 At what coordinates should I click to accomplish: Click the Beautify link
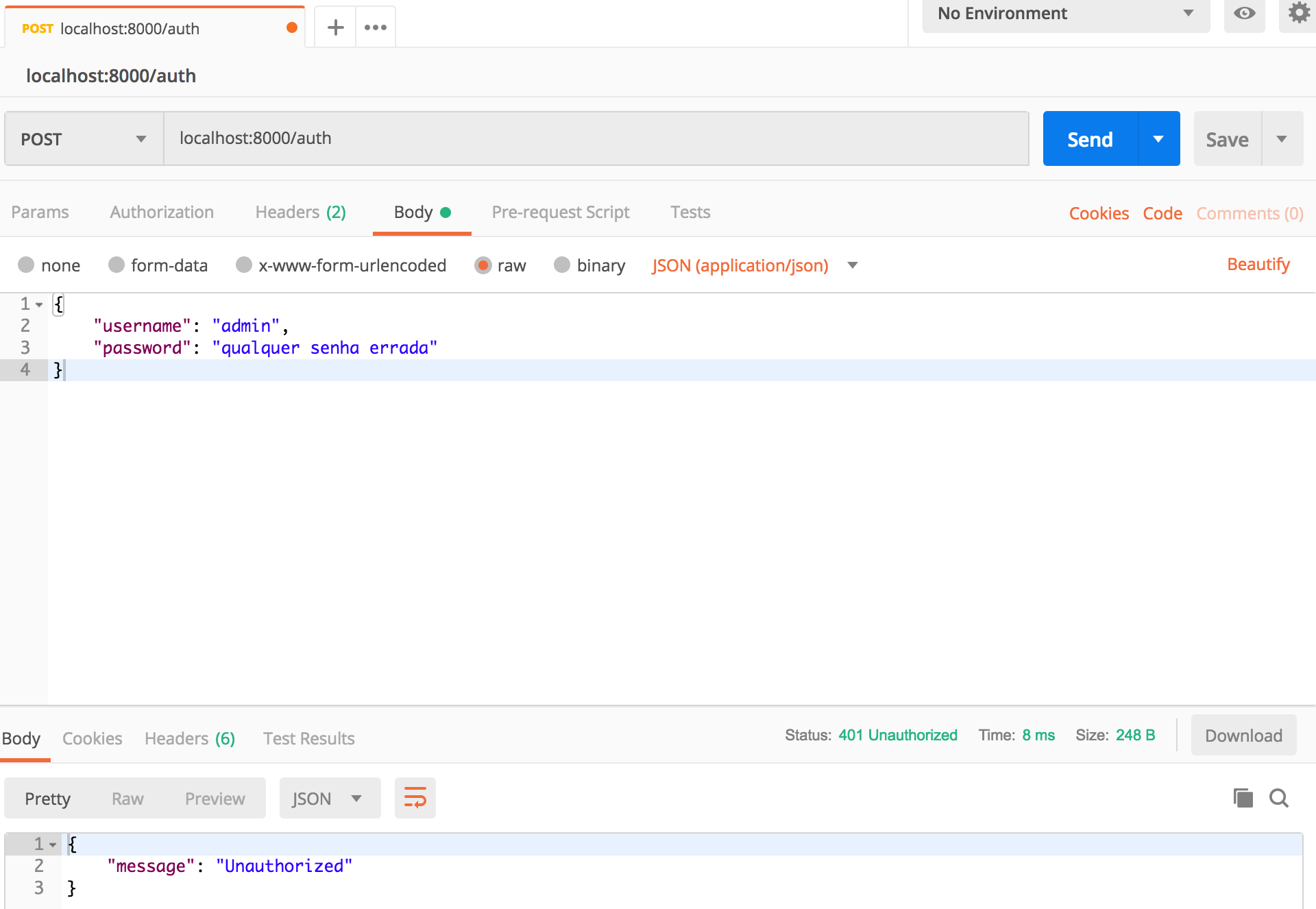point(1258,265)
